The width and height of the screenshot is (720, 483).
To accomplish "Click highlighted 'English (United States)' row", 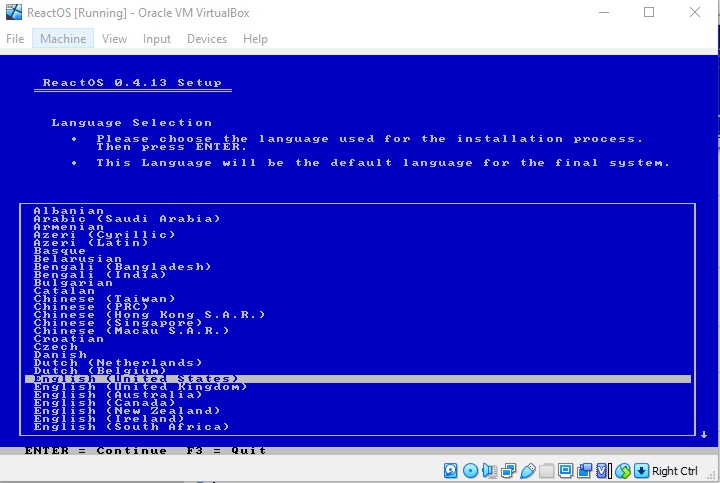I will click(358, 379).
